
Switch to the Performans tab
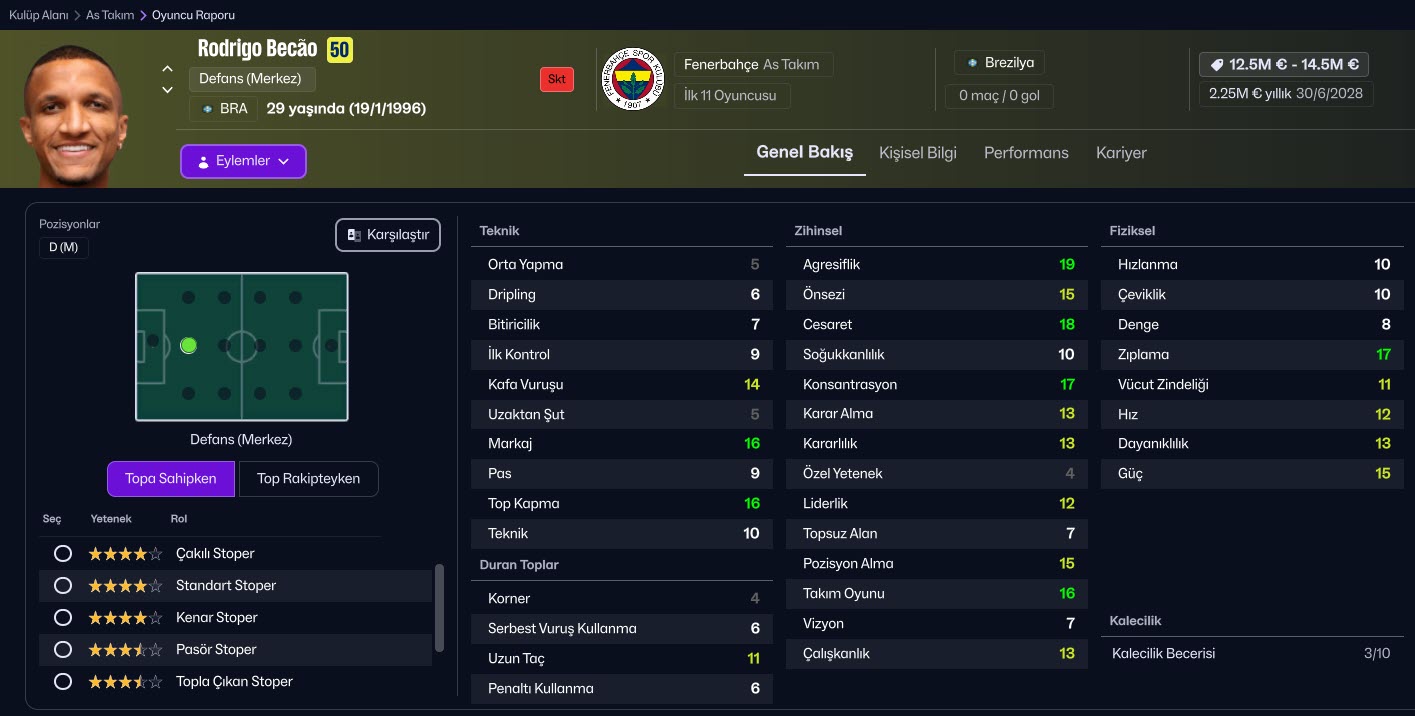coord(1026,153)
